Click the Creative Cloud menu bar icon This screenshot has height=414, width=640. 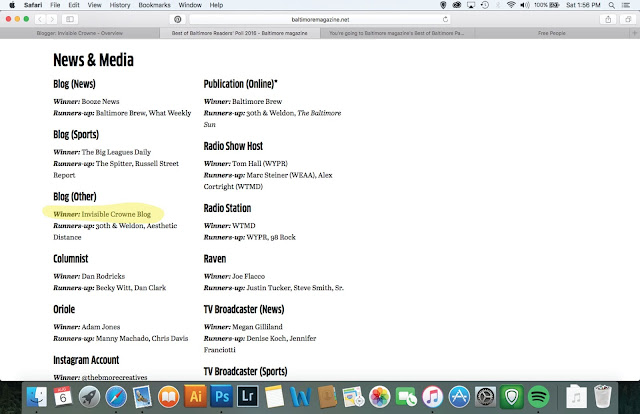tap(457, 5)
